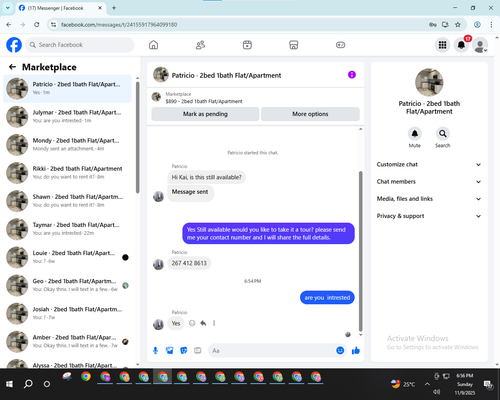Viewport: 500px width, 400px height.
Task: Click the Search Facebook box
Action: (80, 45)
